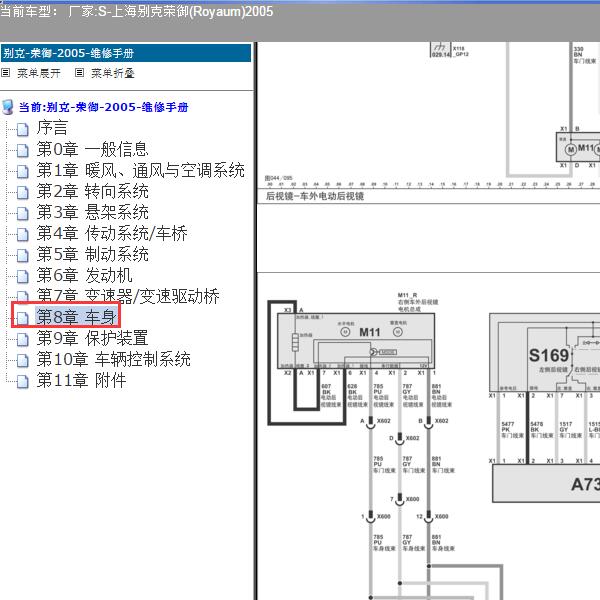Click the A73 module block in diagram
Viewport: 600px width, 600px height.
[x=546, y=483]
